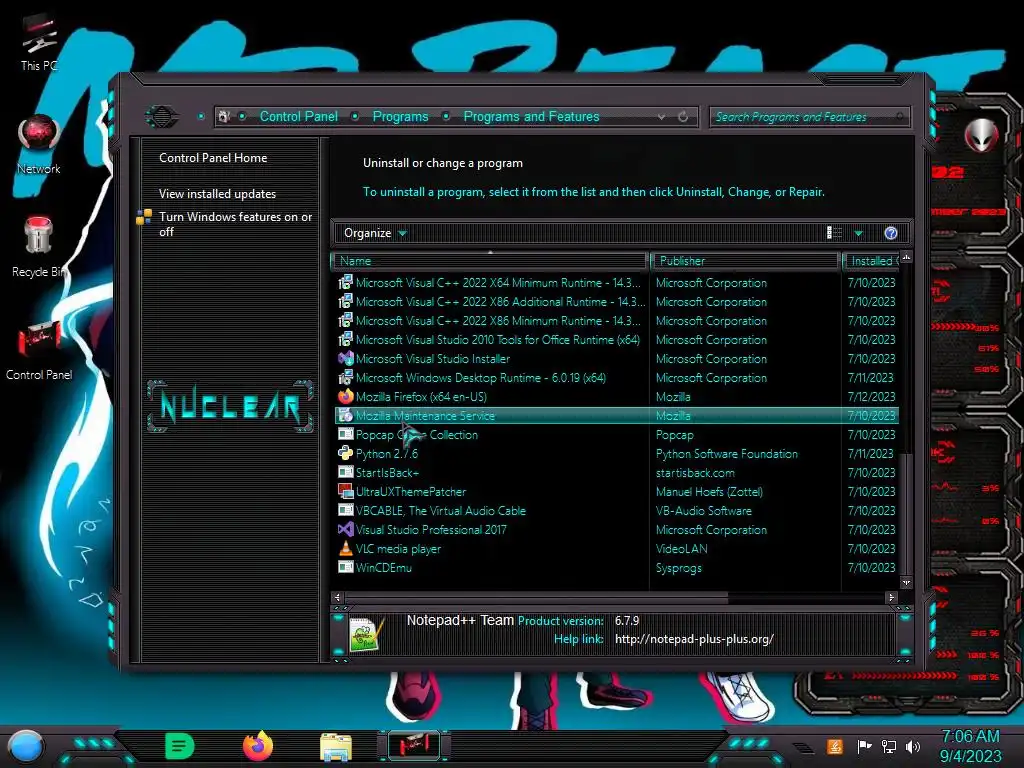1024x768 pixels.
Task: Select Mozilla Maintenance Service row
Action: pos(616,415)
